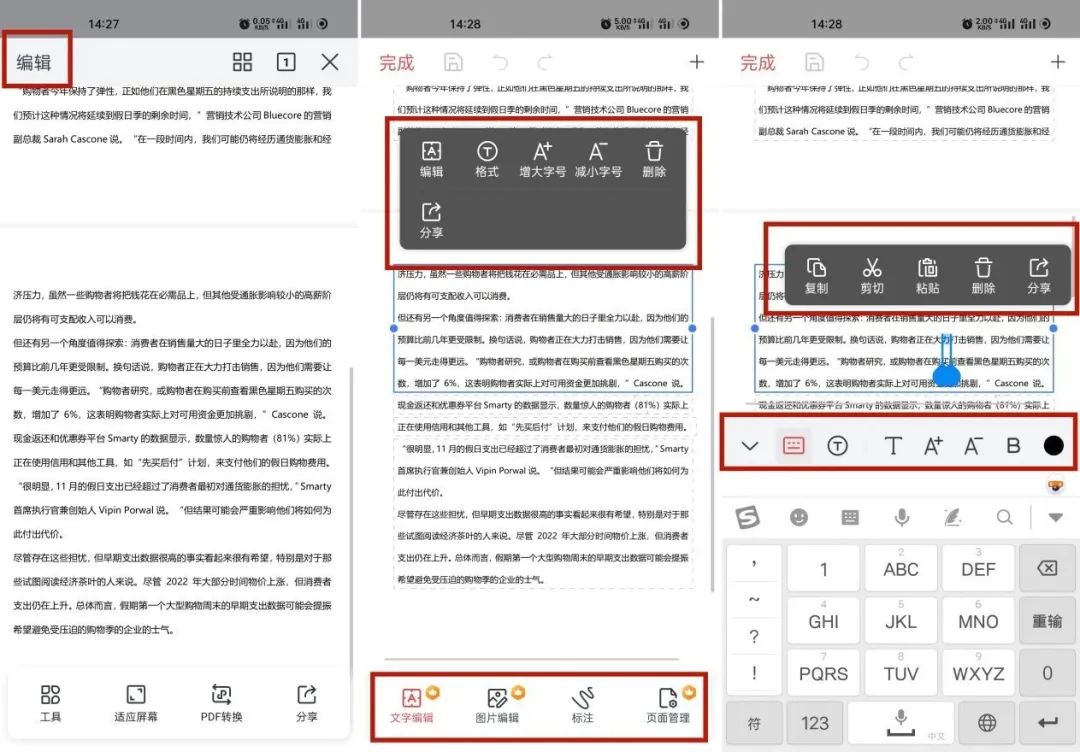
Task: Tap the backspace key
Action: tap(1047, 567)
